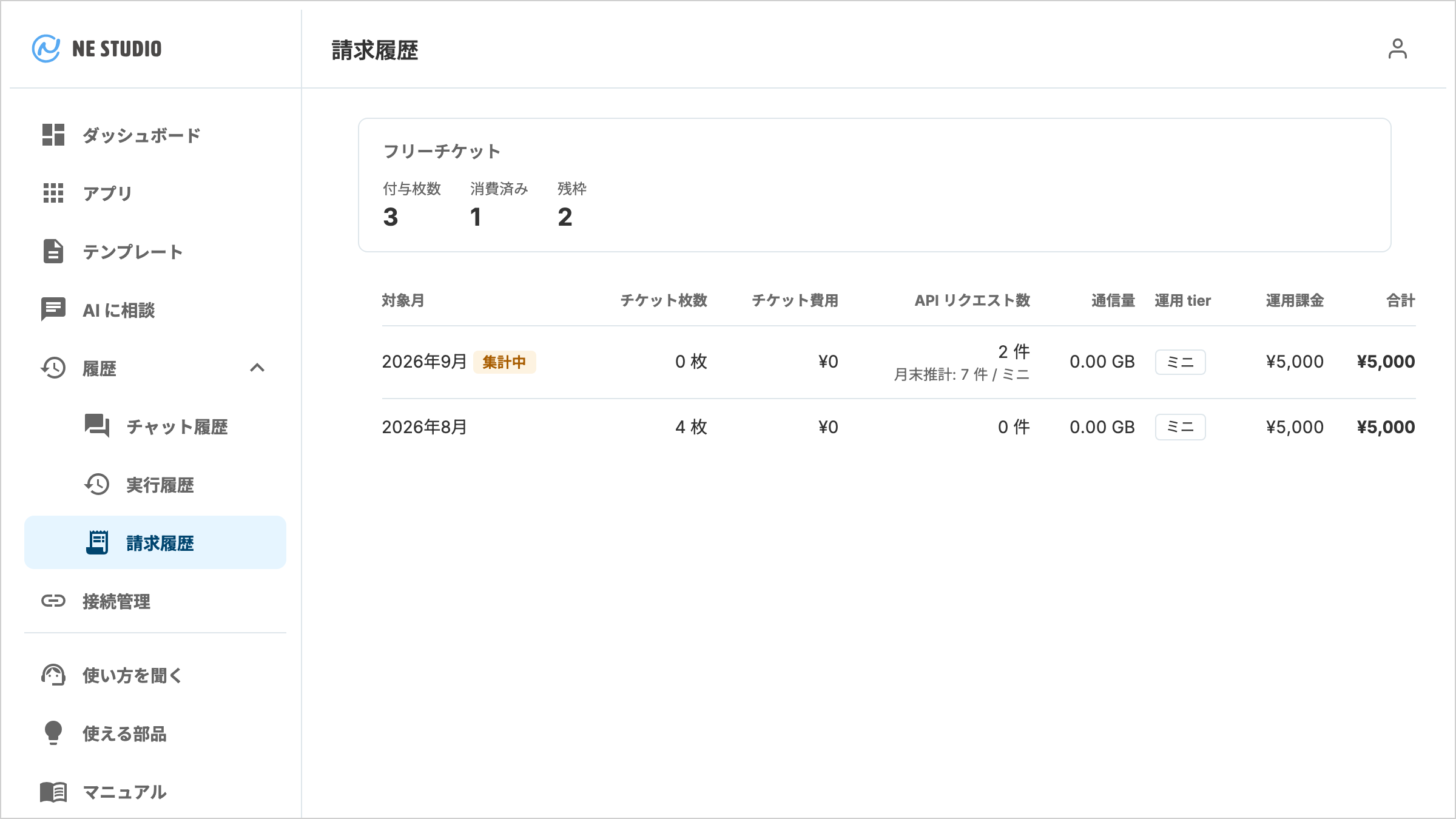Click the 対象月 column header
The image size is (1456, 819).
click(x=403, y=300)
